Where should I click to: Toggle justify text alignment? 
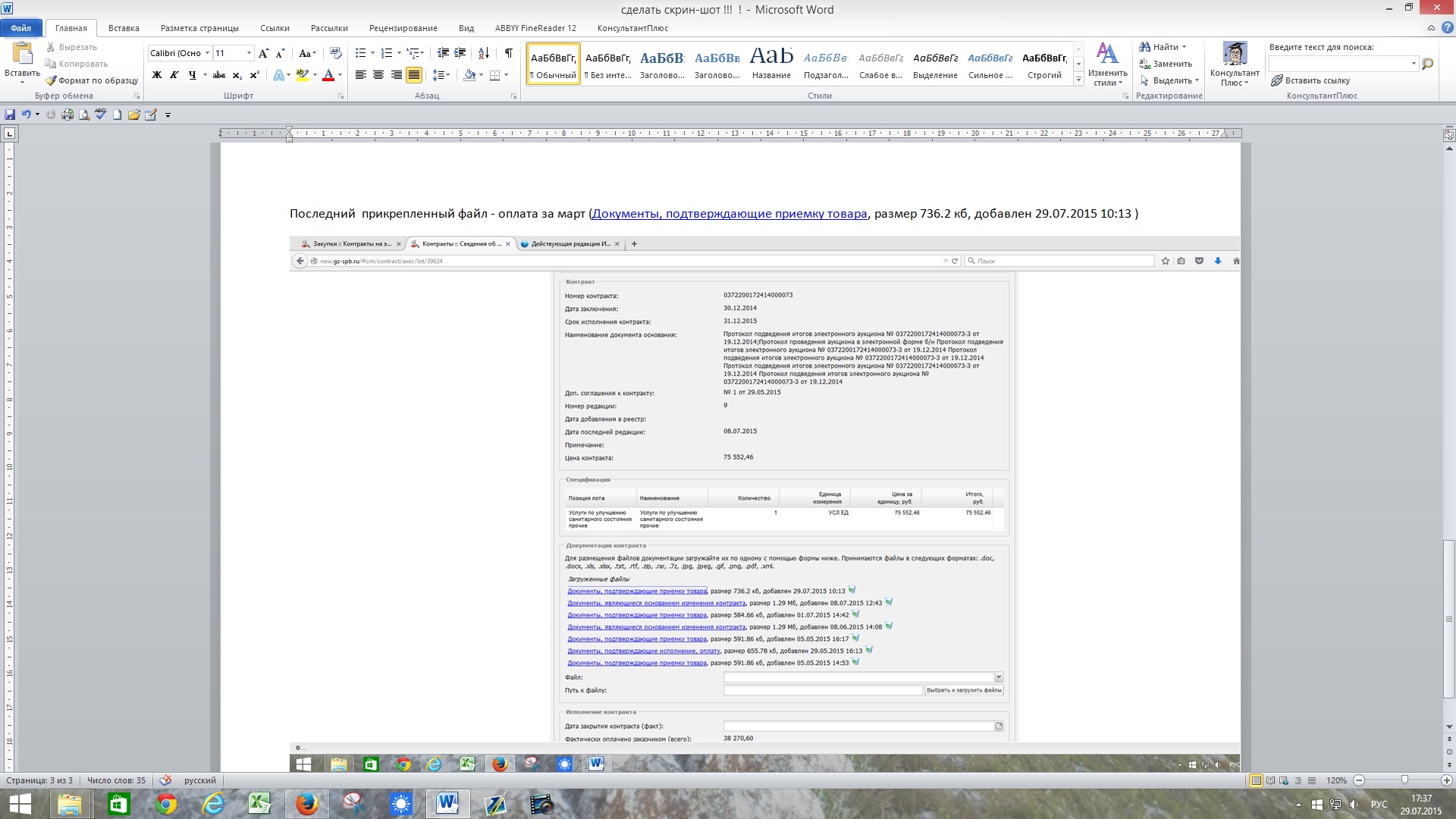(413, 75)
